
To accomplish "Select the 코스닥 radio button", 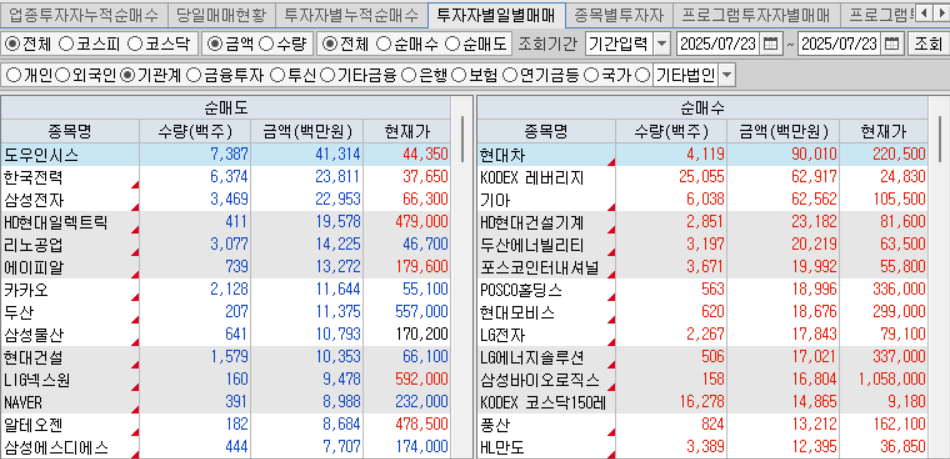I will pos(159,44).
